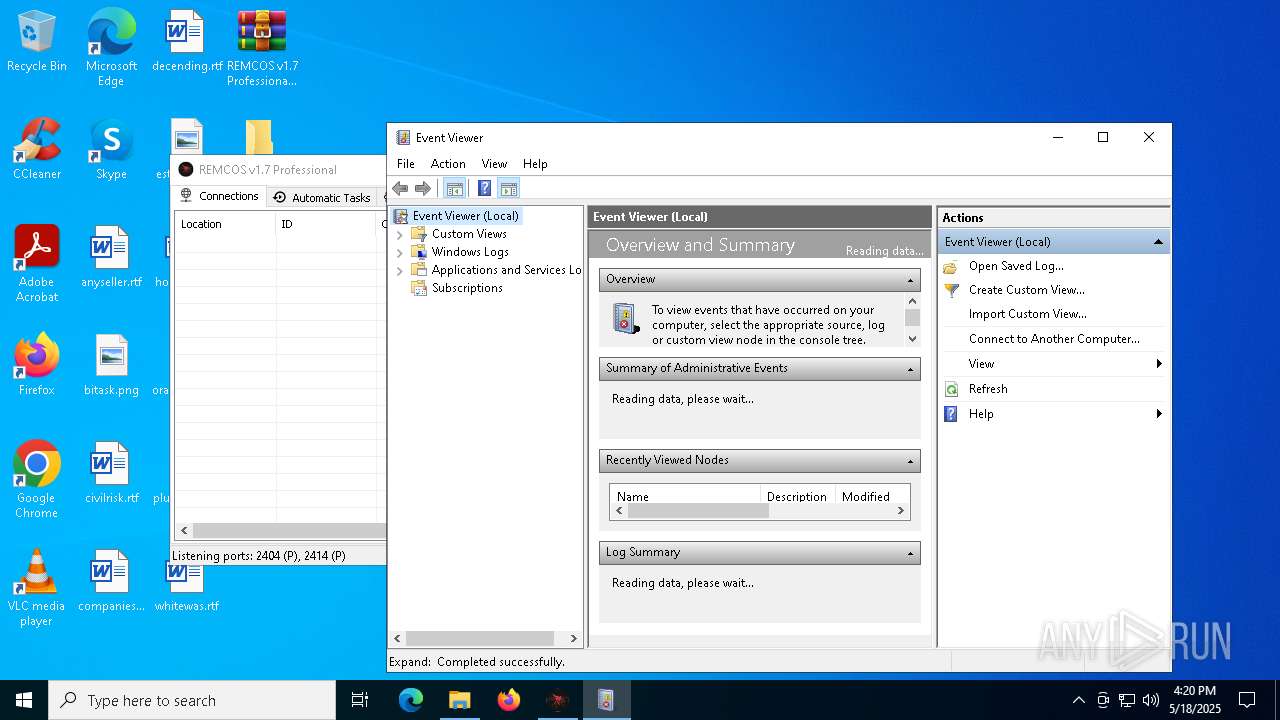Collapse the Log Summary section
The image size is (1280, 720).
910,553
